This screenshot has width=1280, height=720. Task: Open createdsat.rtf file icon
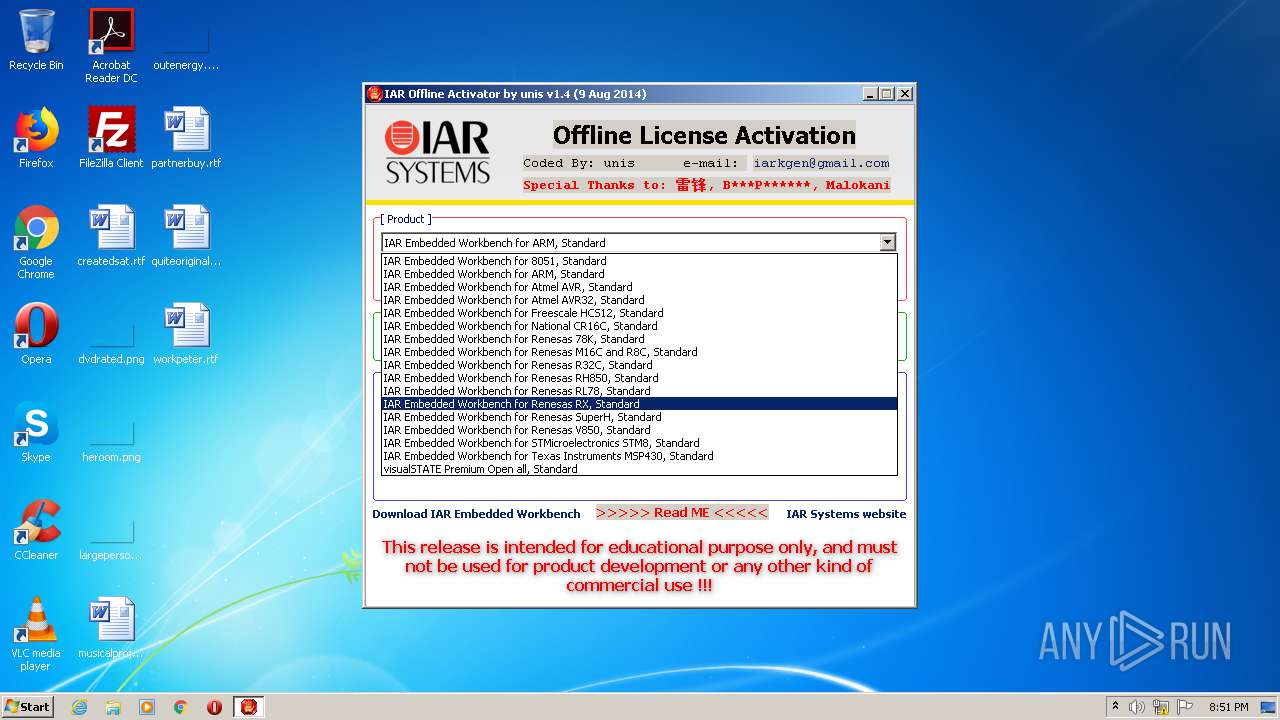click(111, 236)
